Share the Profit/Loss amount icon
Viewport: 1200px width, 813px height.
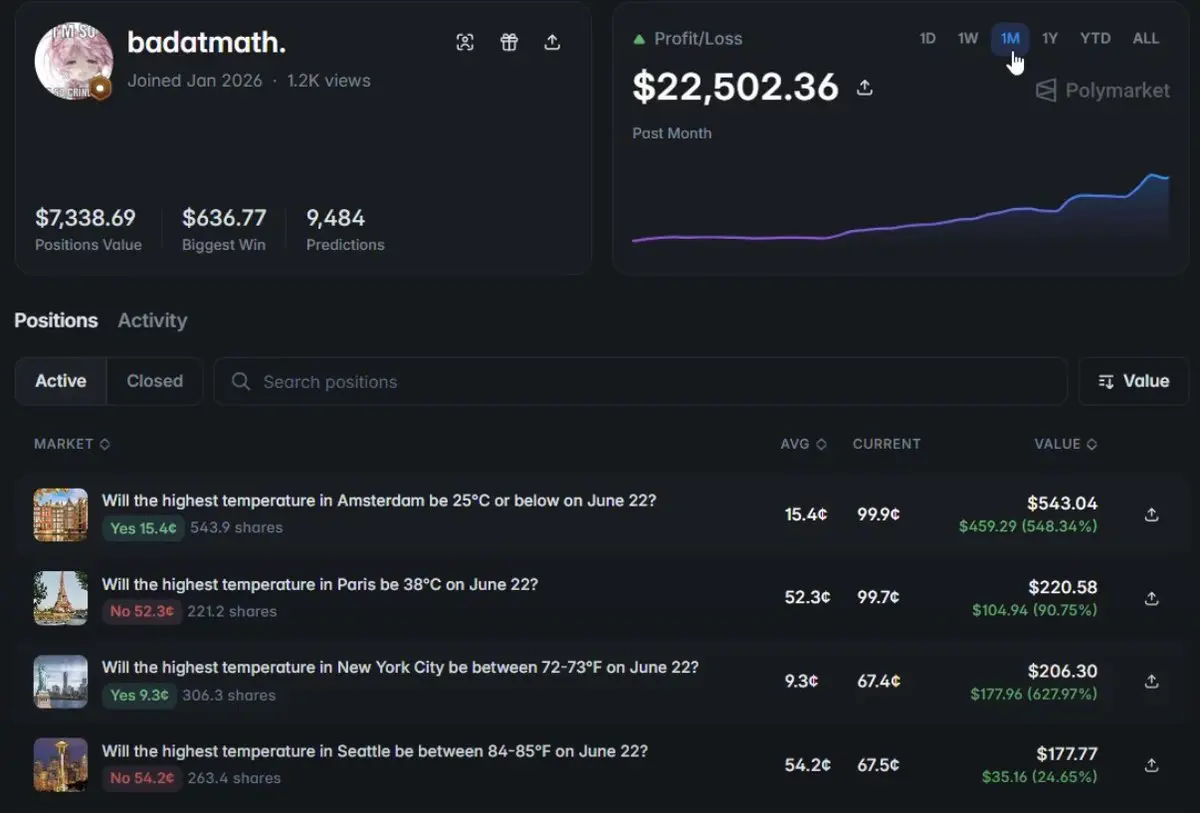tap(865, 88)
